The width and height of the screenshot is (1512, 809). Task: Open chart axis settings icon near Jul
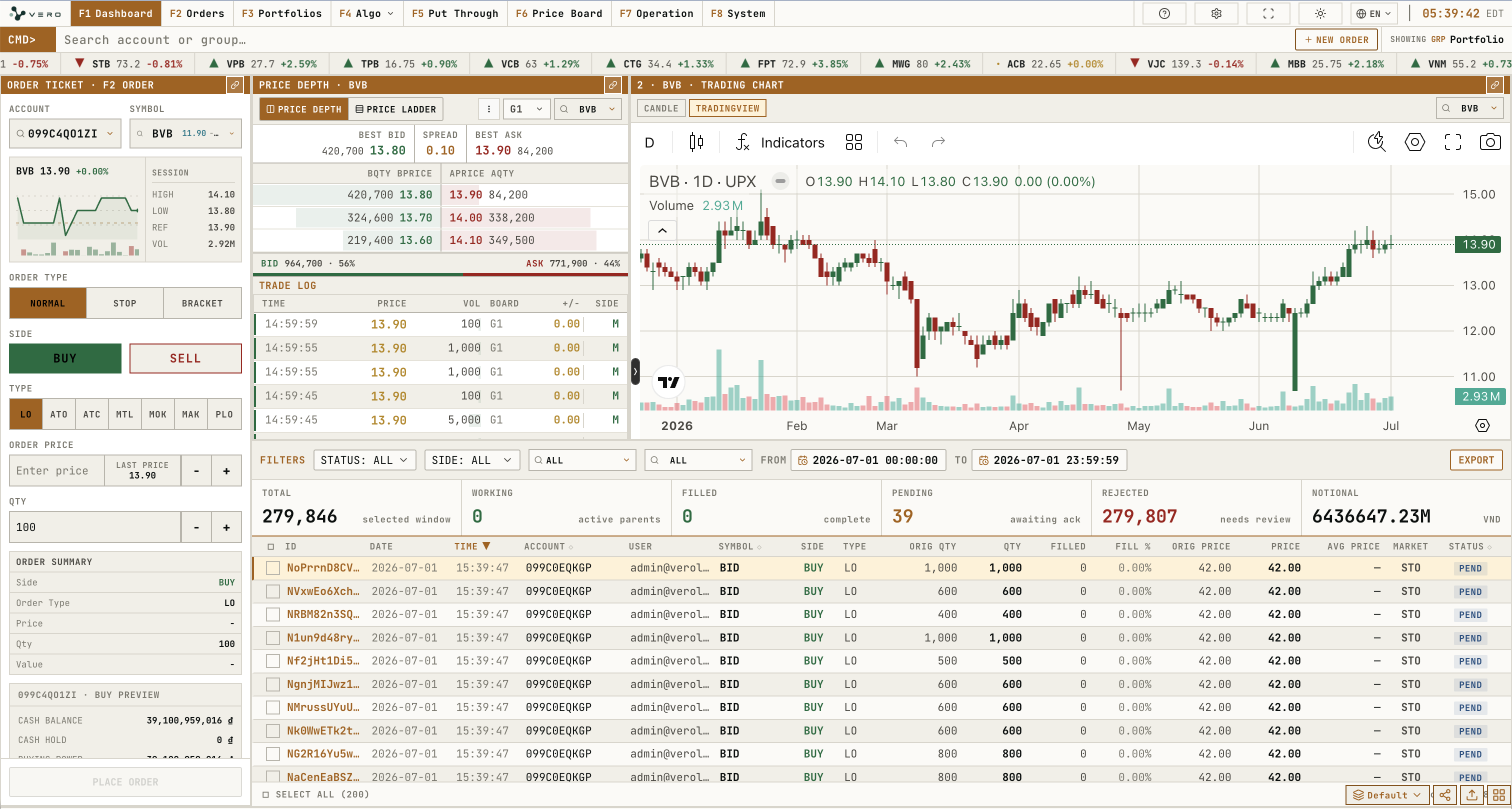point(1482,425)
